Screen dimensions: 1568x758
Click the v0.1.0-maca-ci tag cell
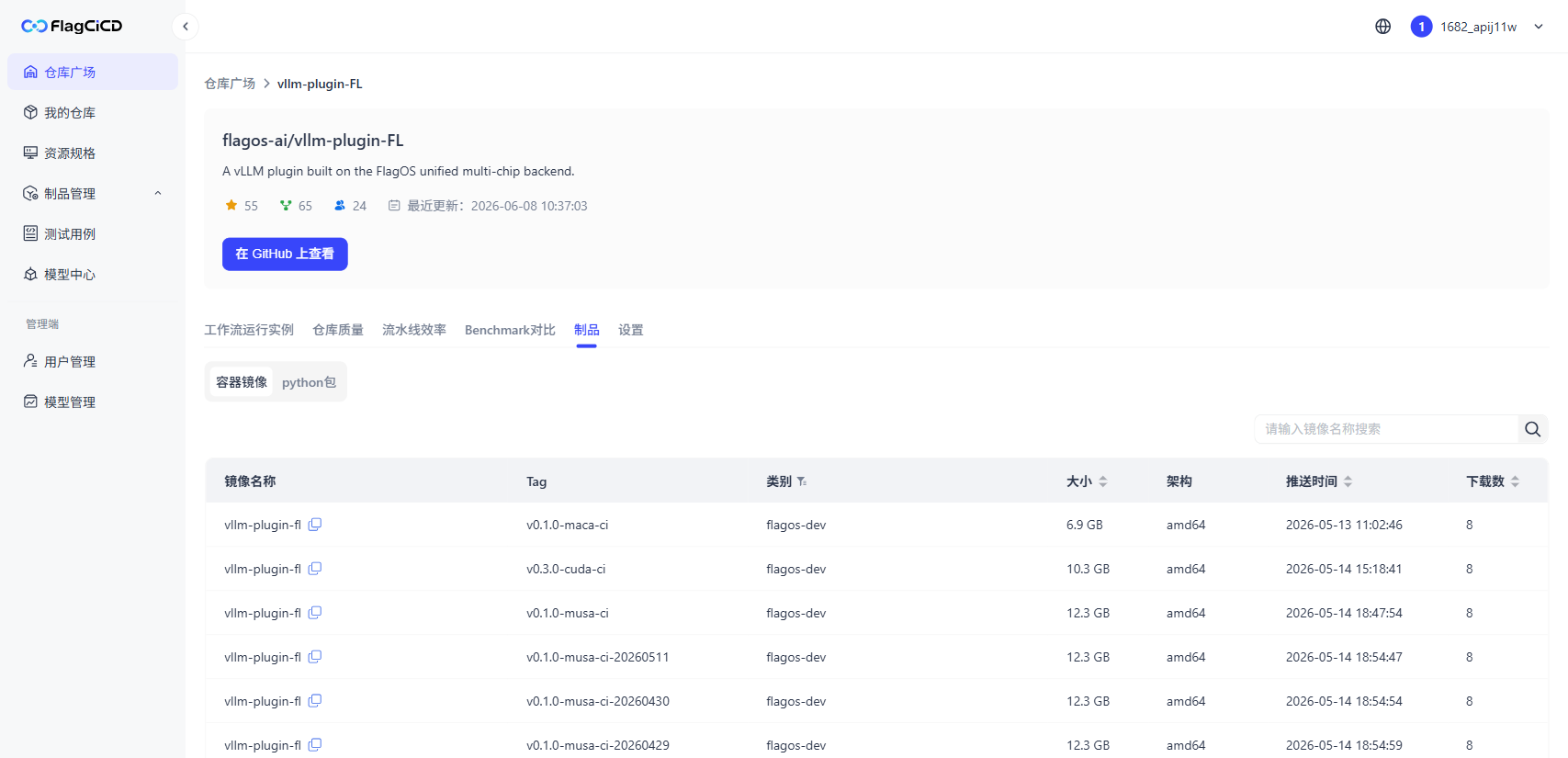(x=567, y=525)
